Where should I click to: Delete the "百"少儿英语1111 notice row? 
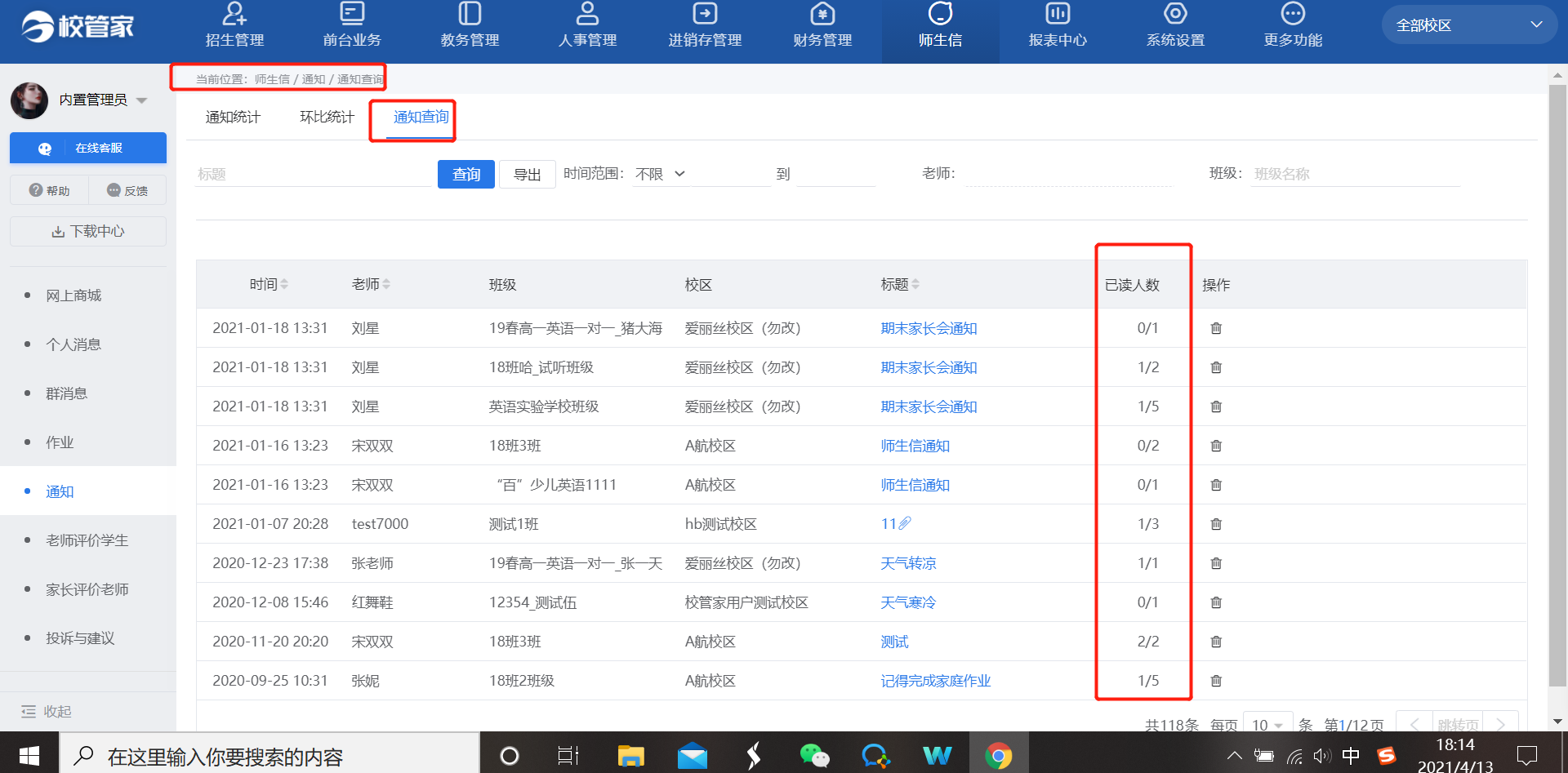coord(1216,485)
